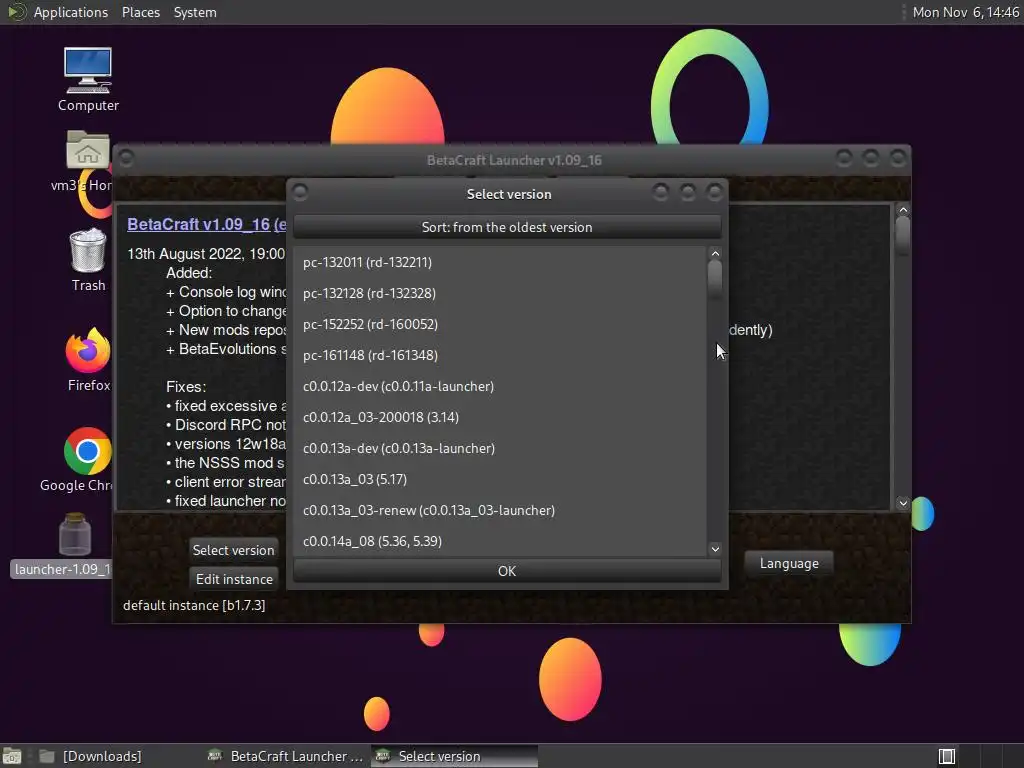Select version c0.0.13a_03-renew
This screenshot has width=1024, height=768.
tap(500, 511)
